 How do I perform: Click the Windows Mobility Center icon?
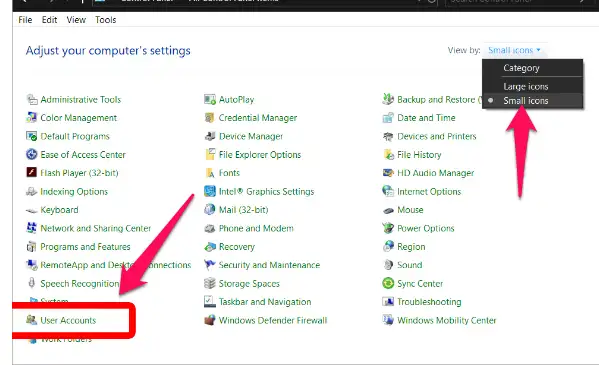coord(388,320)
